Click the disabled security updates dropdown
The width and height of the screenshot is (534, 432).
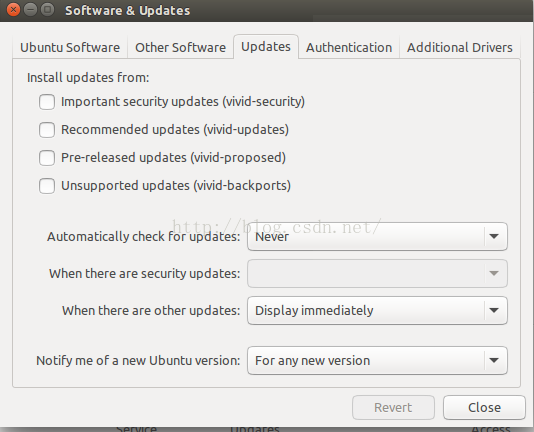[x=377, y=273]
